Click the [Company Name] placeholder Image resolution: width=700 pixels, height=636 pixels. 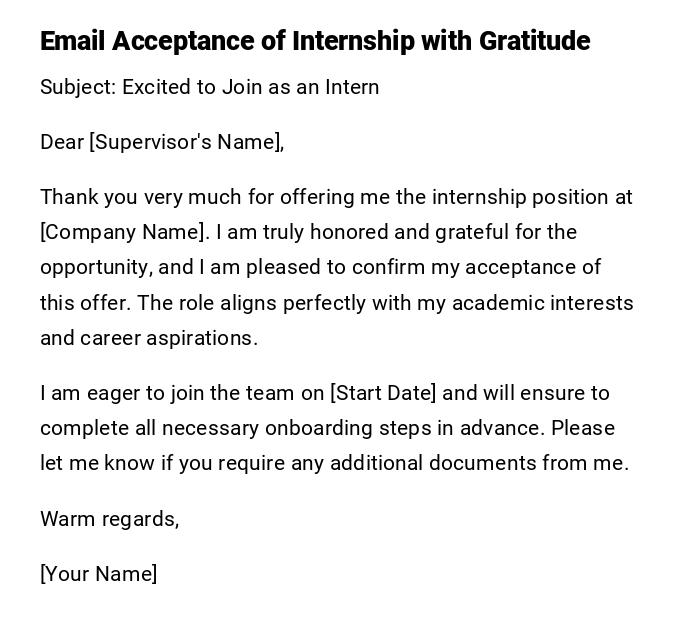point(124,232)
